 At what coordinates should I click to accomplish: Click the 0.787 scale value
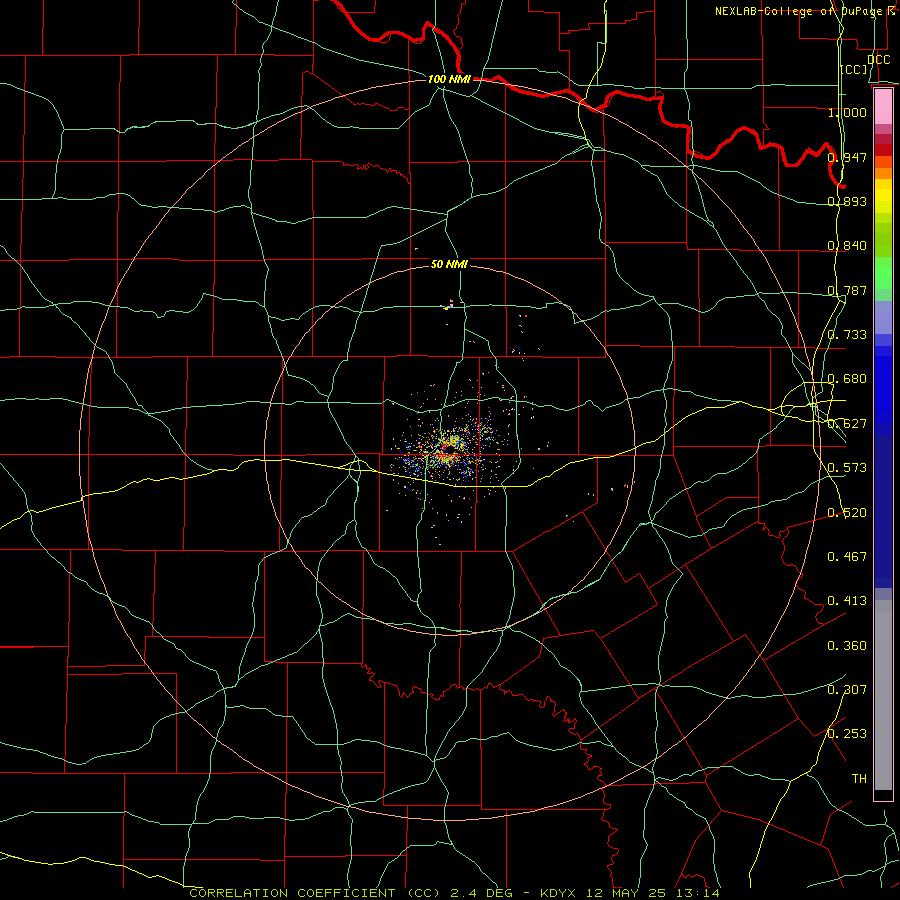847,290
